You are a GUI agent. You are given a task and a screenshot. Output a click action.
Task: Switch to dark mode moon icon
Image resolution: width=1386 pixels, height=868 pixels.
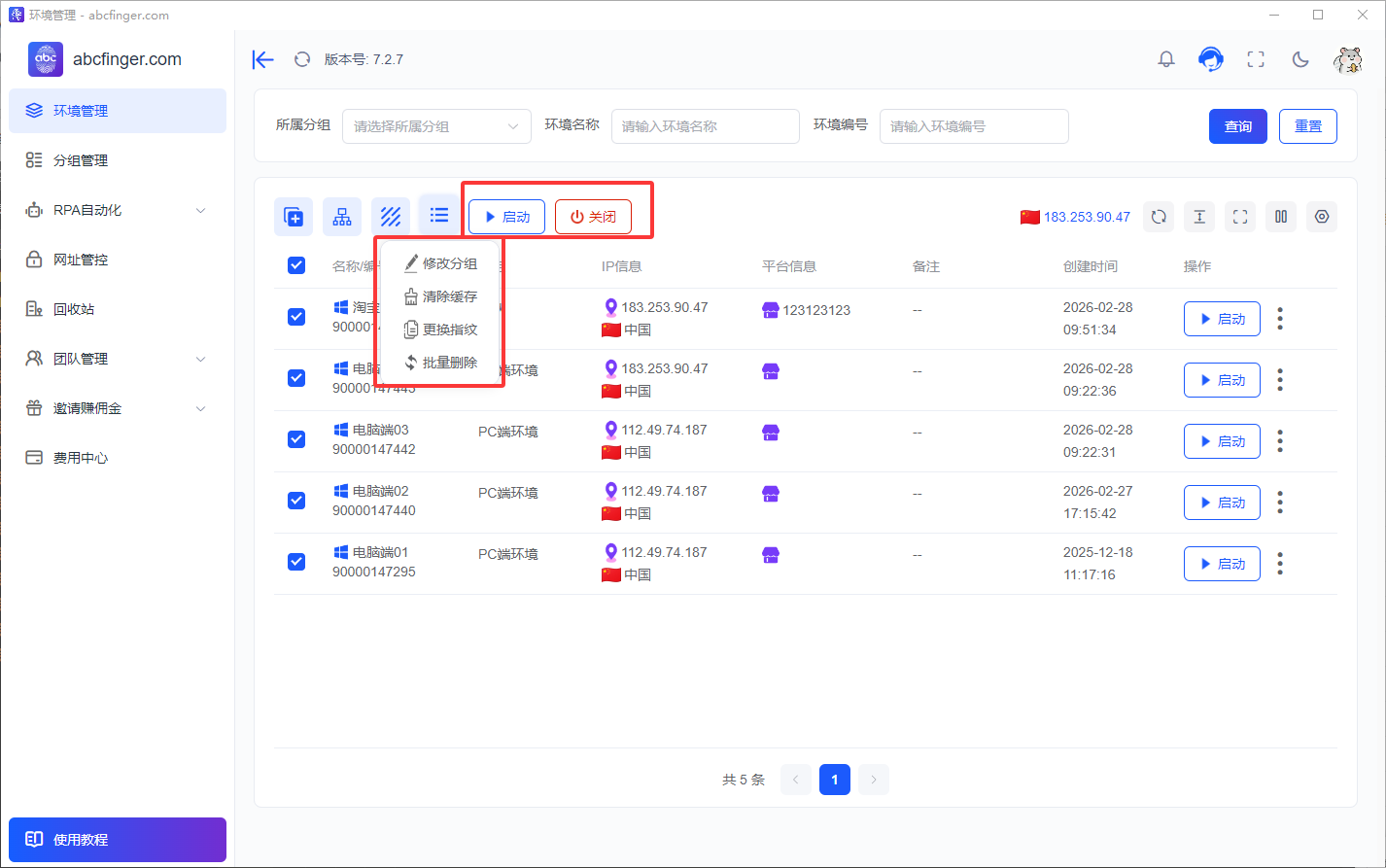[x=1300, y=59]
